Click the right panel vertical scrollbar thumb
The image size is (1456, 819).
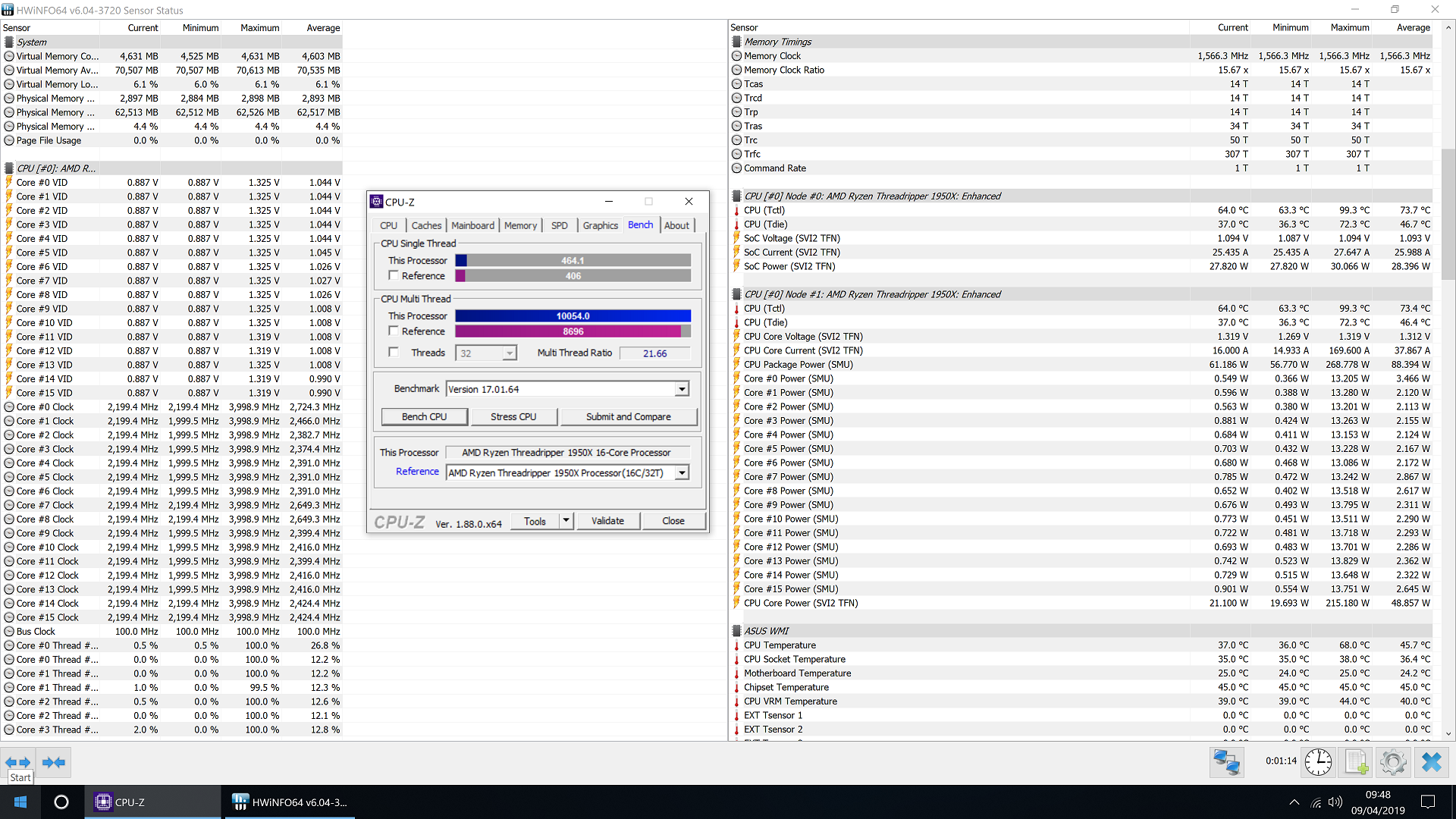(x=1448, y=215)
